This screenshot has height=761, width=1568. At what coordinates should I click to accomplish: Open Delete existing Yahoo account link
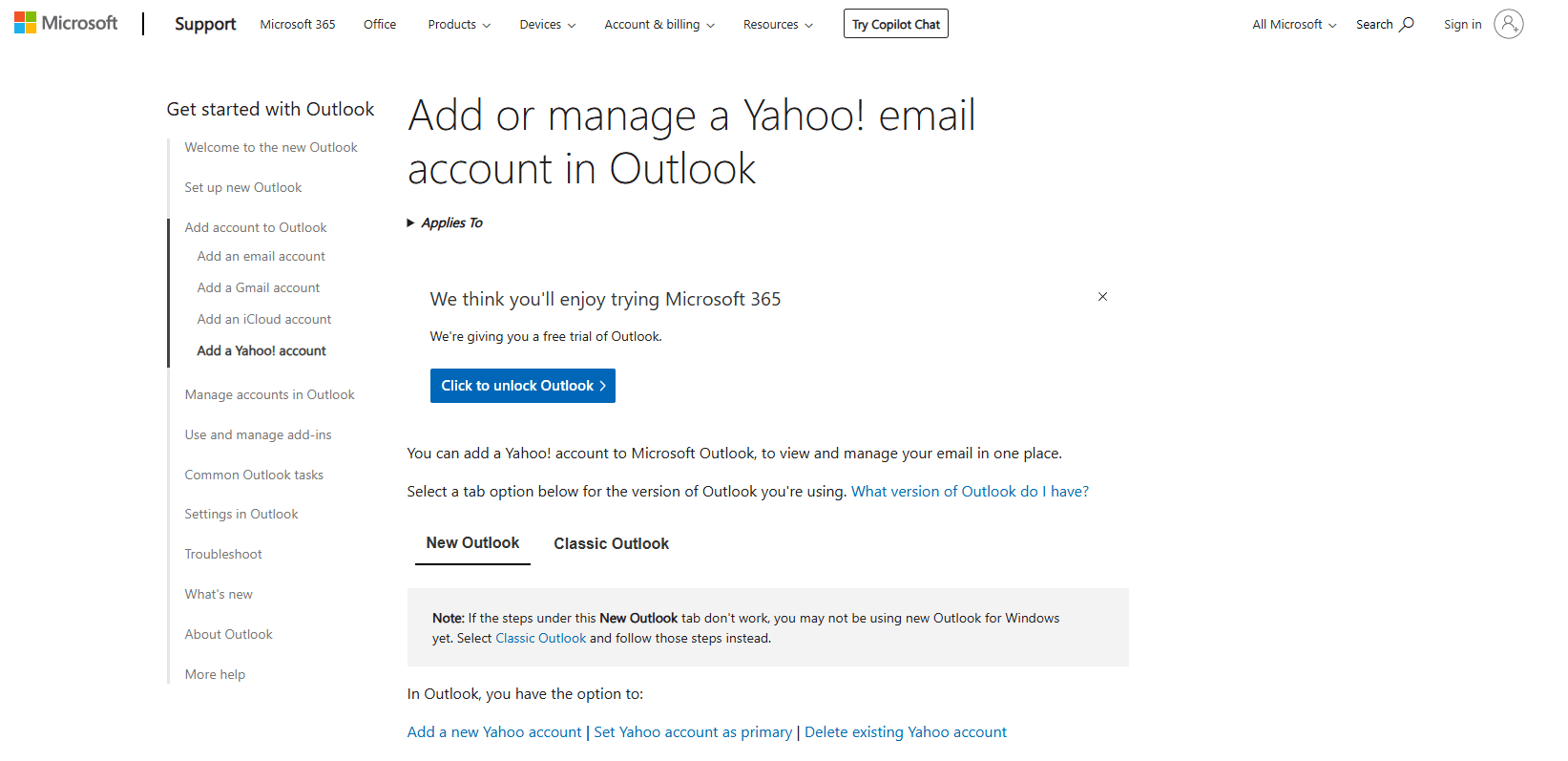tap(905, 732)
